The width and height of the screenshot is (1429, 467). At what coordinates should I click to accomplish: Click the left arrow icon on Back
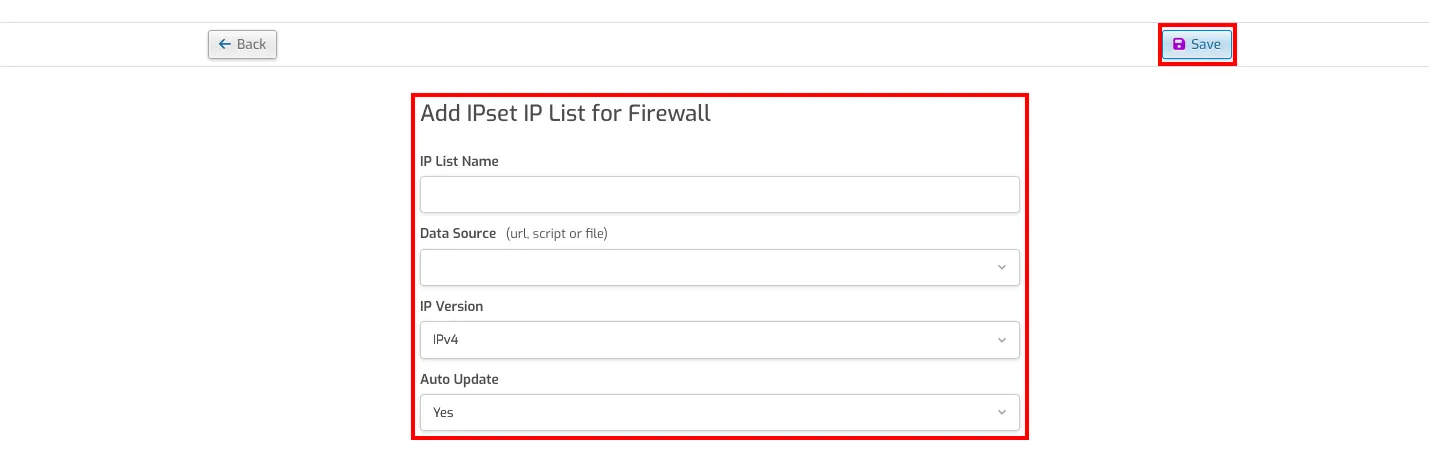225,44
